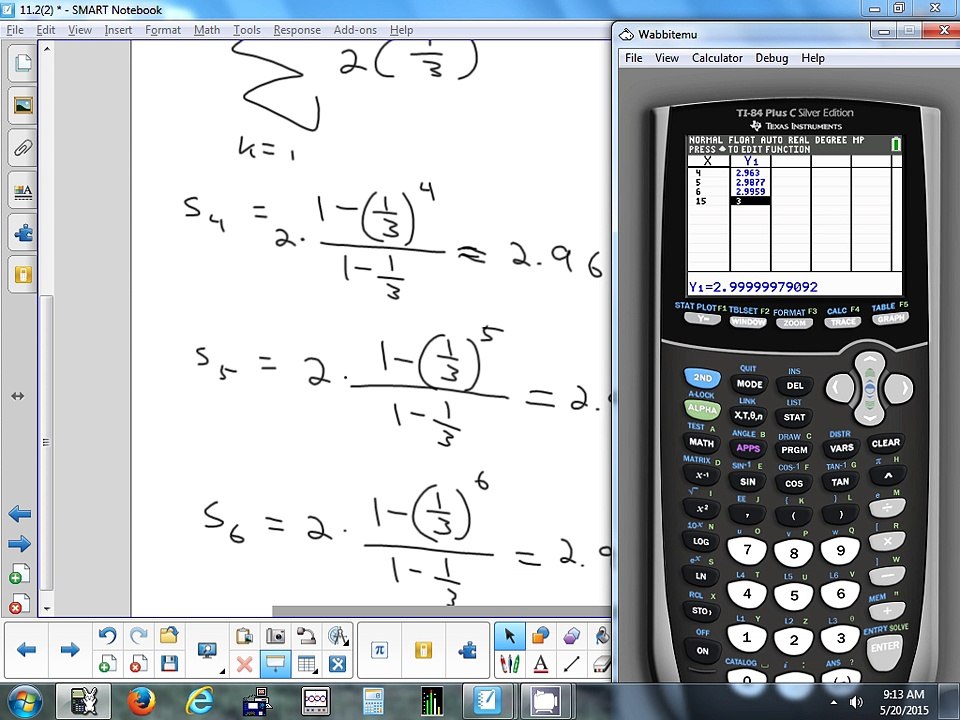Click the MODE calculator key
The width and height of the screenshot is (960, 720).
coord(749,384)
